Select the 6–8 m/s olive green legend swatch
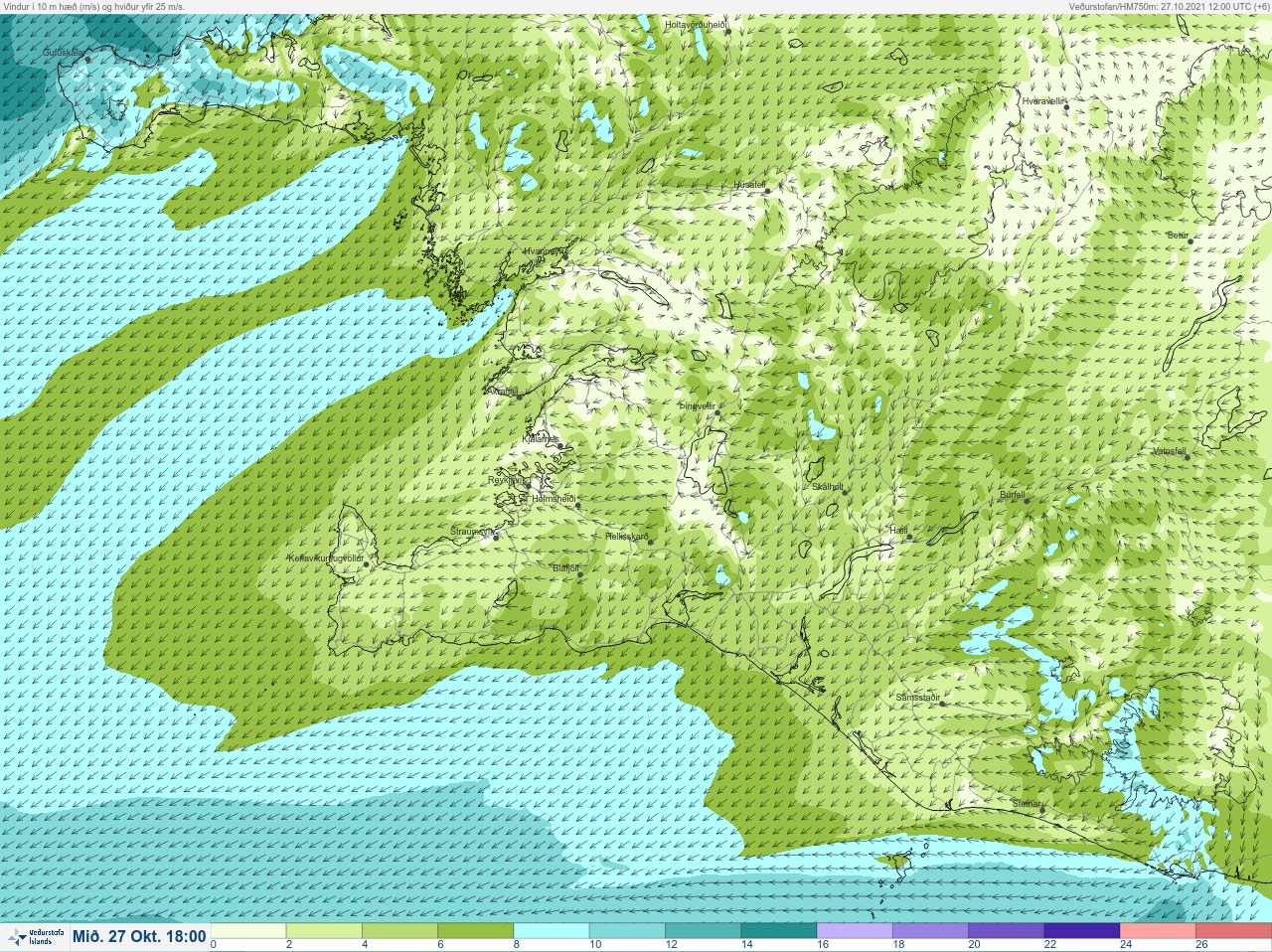Image resolution: width=1272 pixels, height=952 pixels. pyautogui.click(x=475, y=931)
